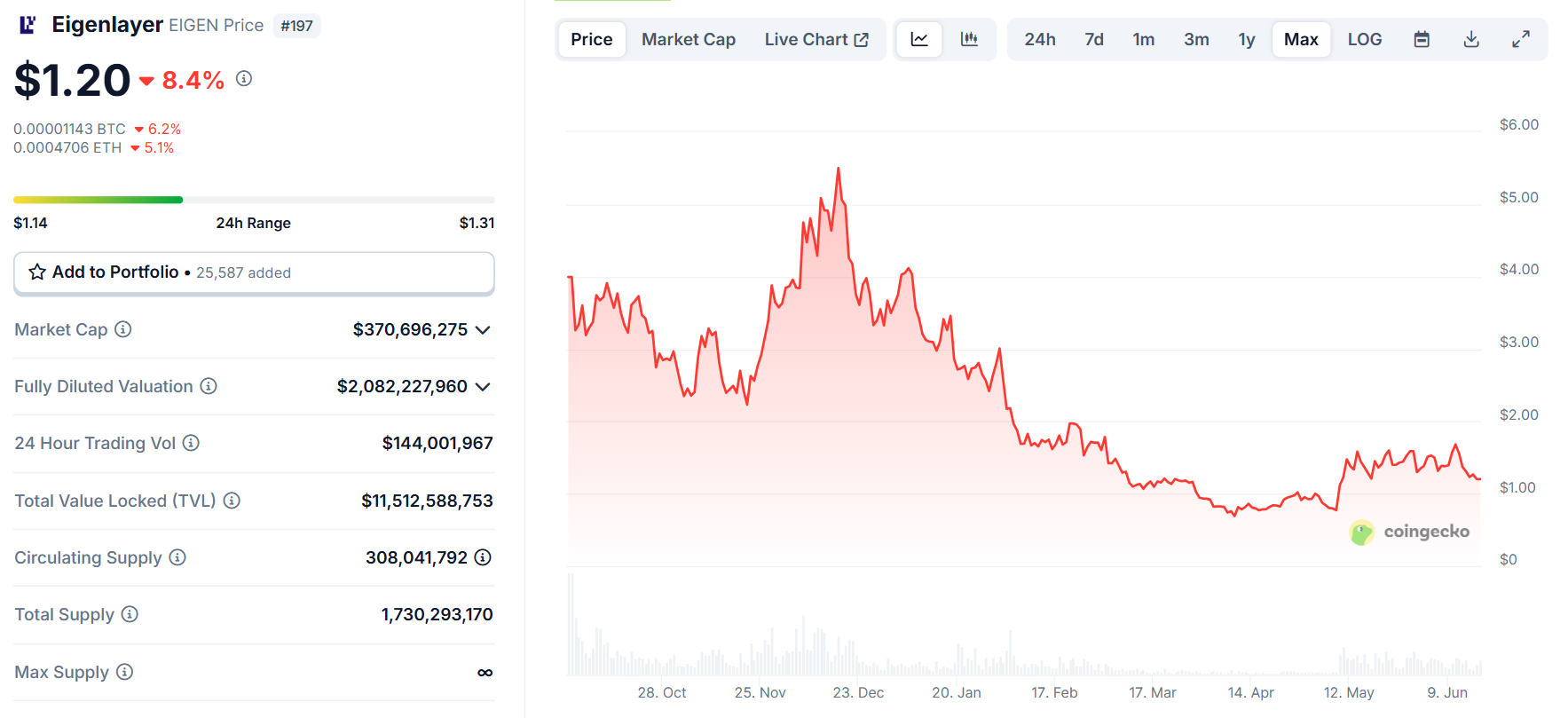The width and height of the screenshot is (1568, 718).
Task: Click the 0.0004706 ETH price text
Action: tap(67, 147)
